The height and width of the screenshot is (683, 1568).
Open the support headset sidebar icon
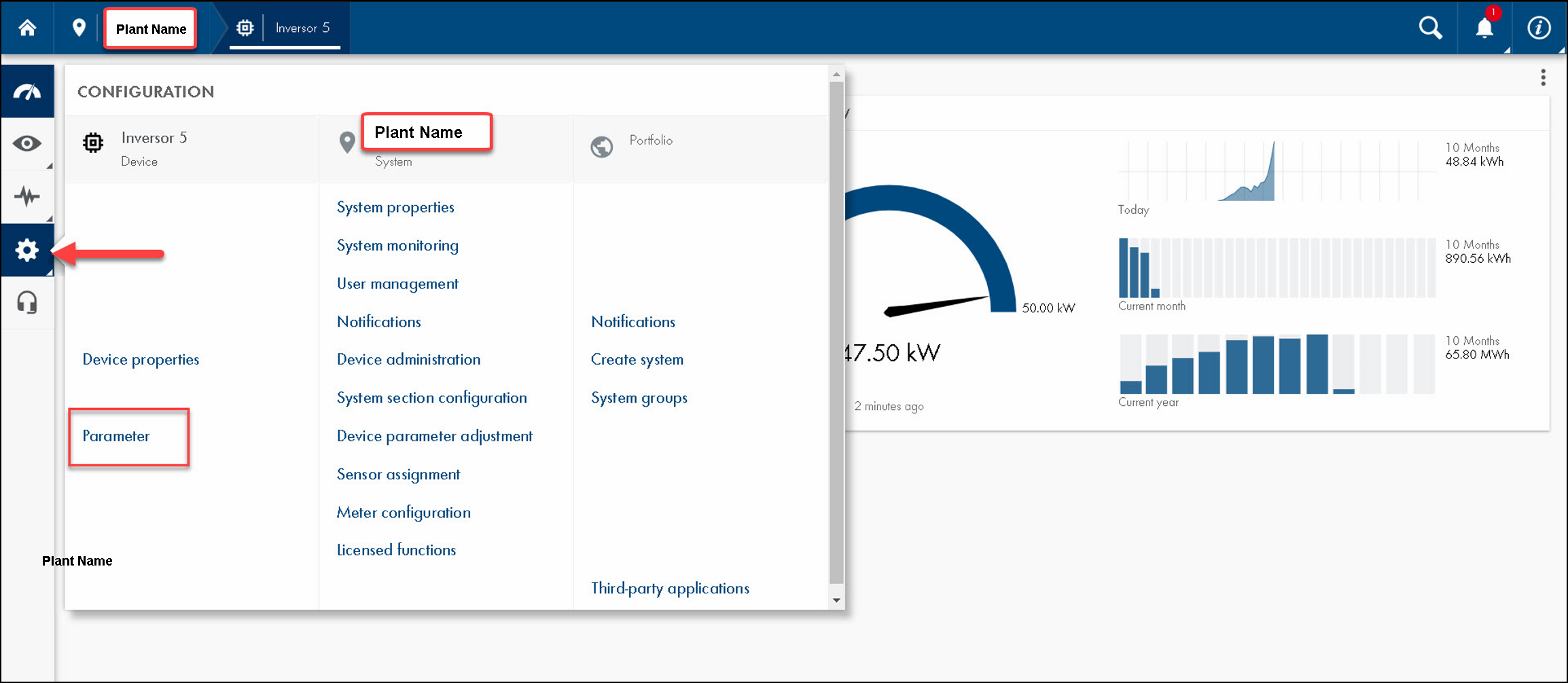coord(27,302)
